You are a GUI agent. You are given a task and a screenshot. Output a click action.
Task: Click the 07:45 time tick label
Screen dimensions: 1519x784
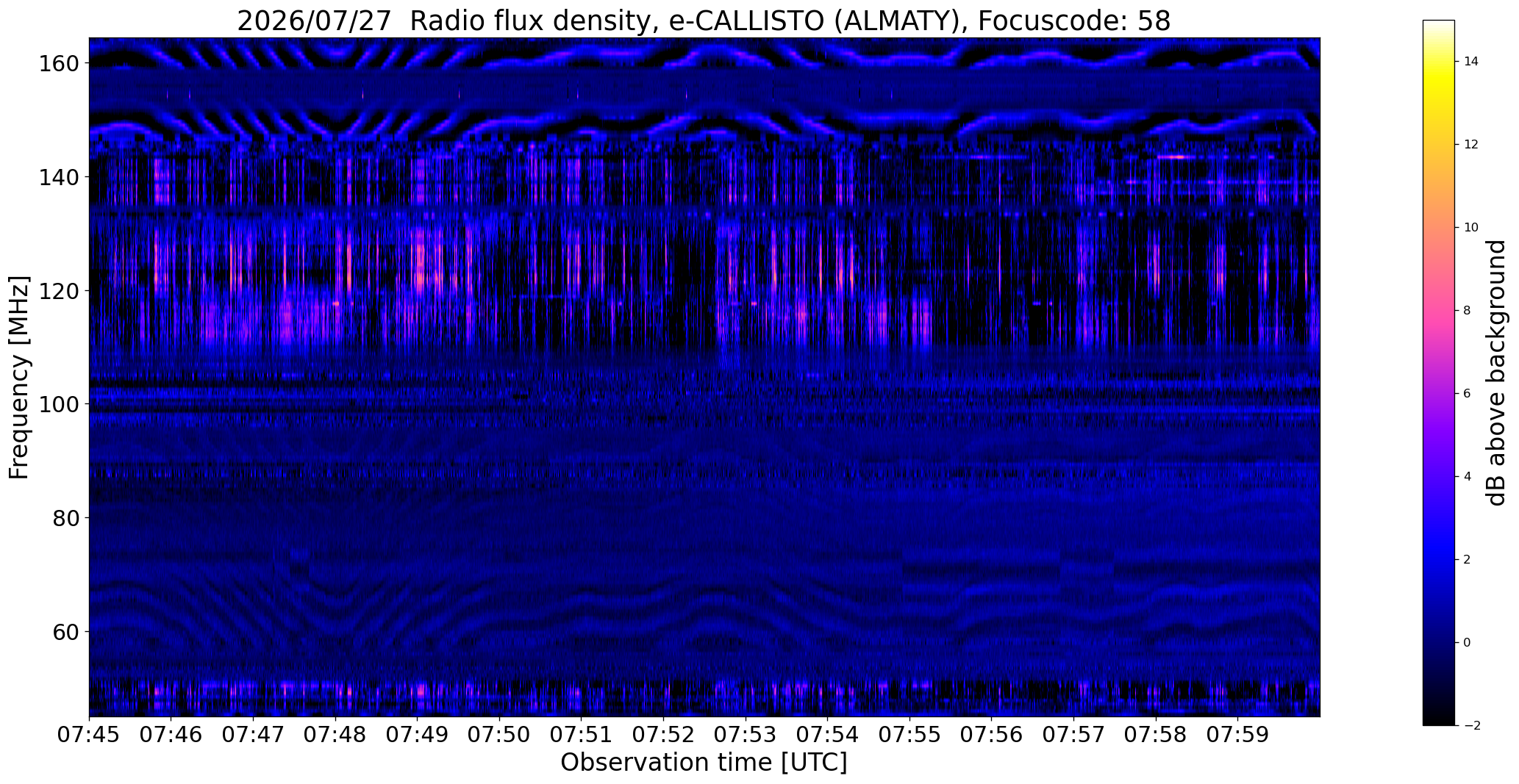click(89, 735)
